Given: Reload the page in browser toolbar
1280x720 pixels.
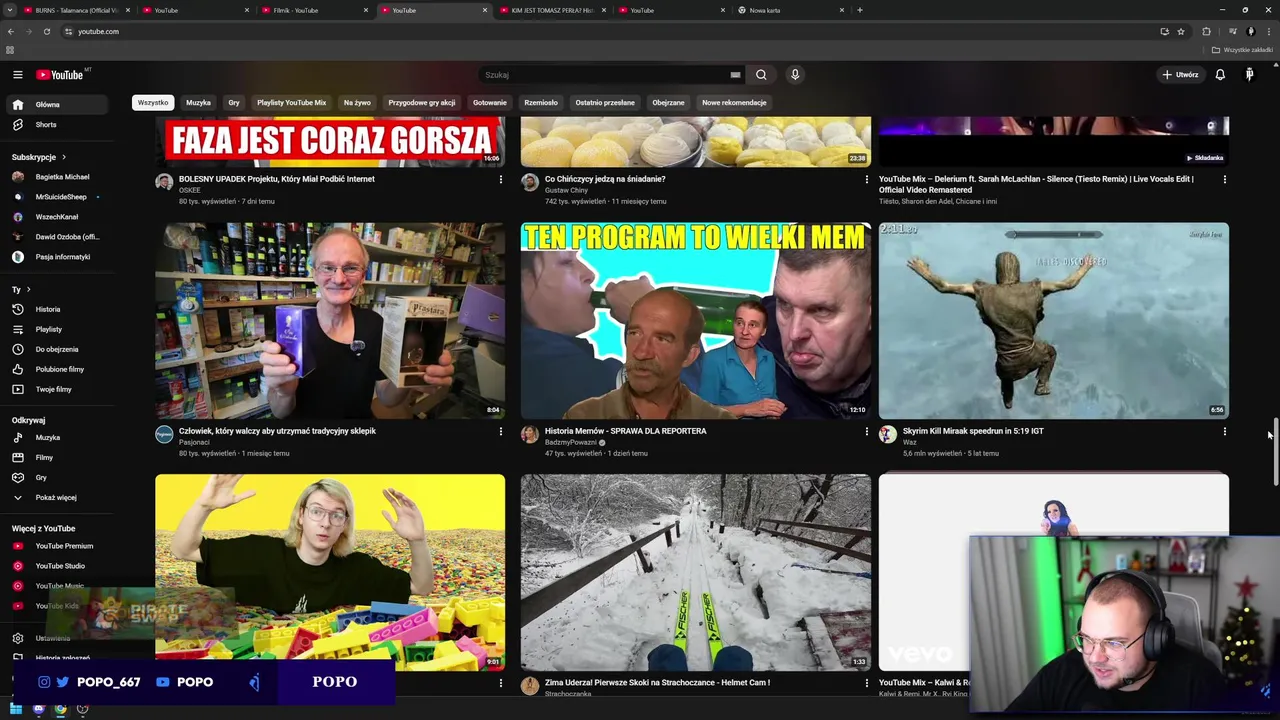Looking at the screenshot, I should point(46,31).
